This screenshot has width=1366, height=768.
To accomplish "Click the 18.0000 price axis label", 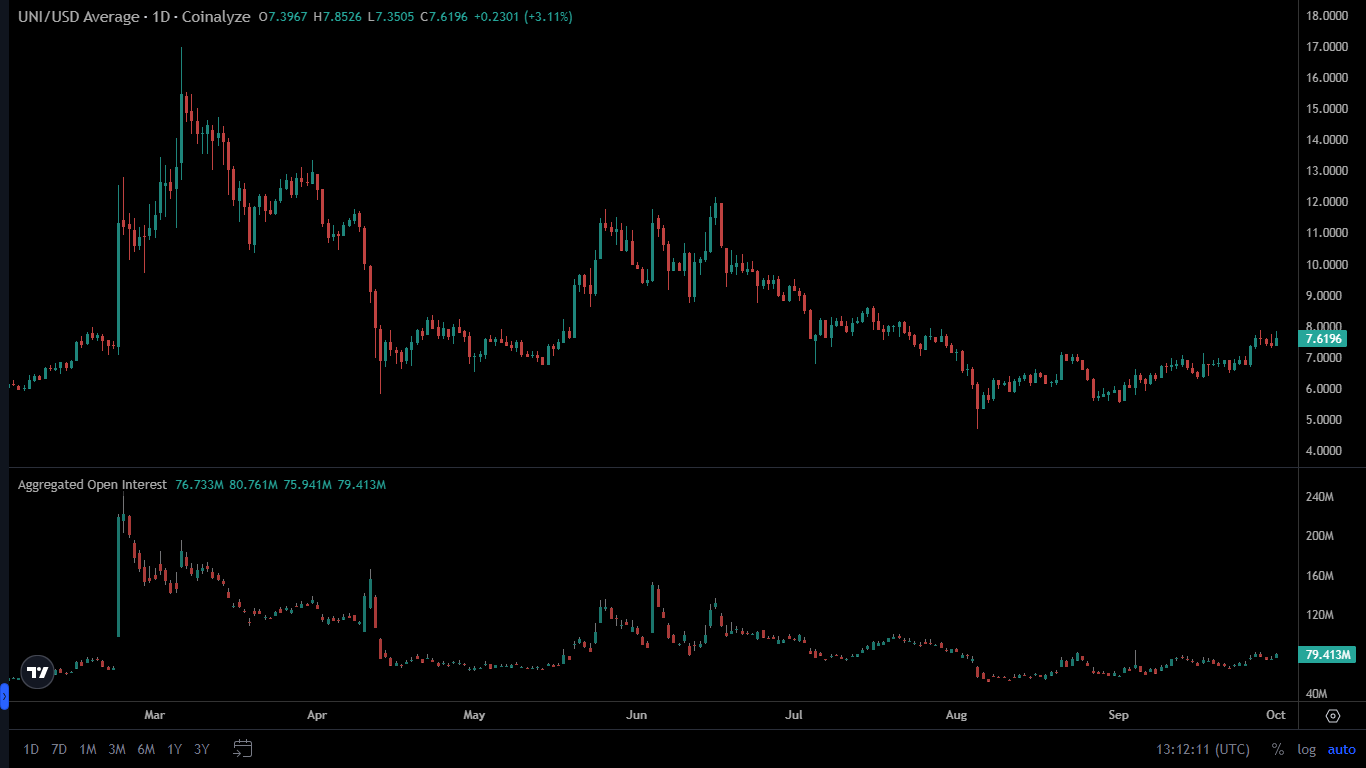I will (1328, 16).
